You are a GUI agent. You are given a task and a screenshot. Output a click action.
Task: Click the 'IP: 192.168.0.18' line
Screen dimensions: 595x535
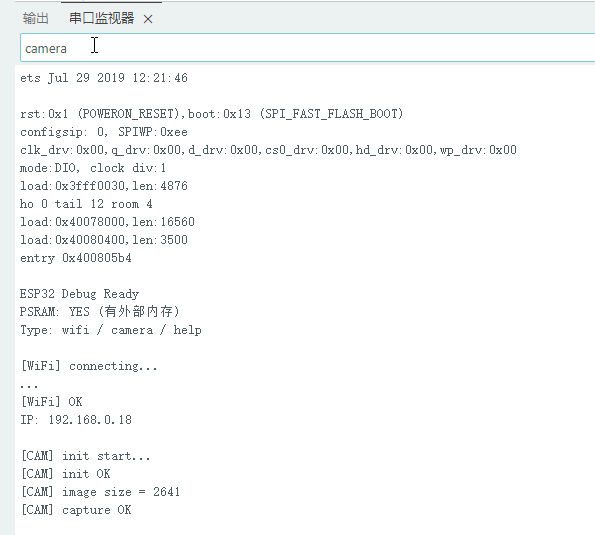(x=76, y=420)
